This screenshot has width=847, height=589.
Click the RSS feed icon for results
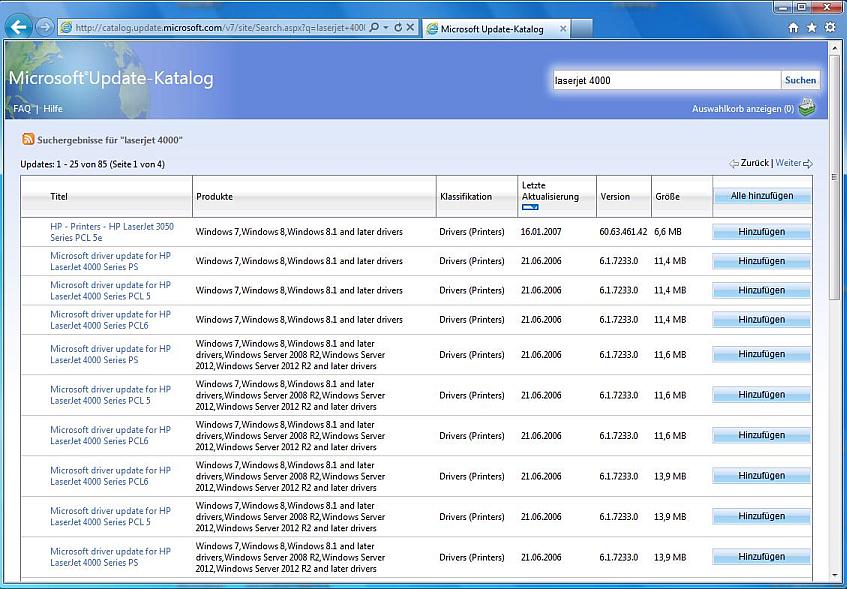[x=28, y=139]
